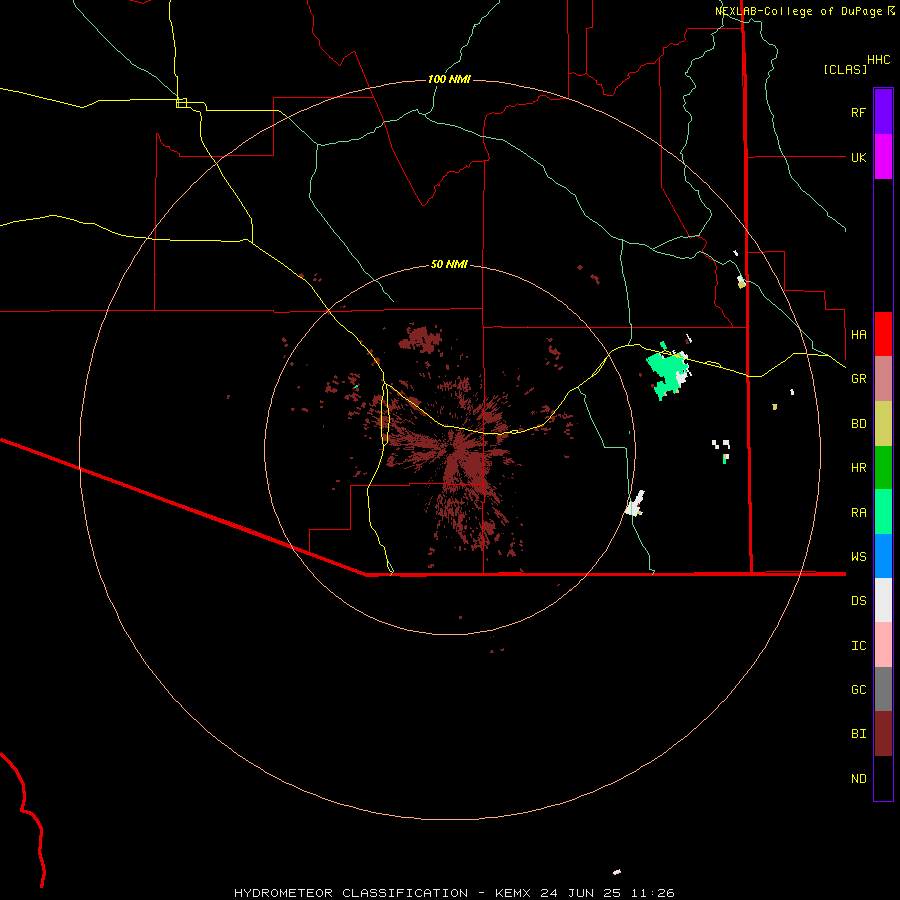This screenshot has width=900, height=900.
Task: Click the "RA" legend label
Action: [858, 513]
